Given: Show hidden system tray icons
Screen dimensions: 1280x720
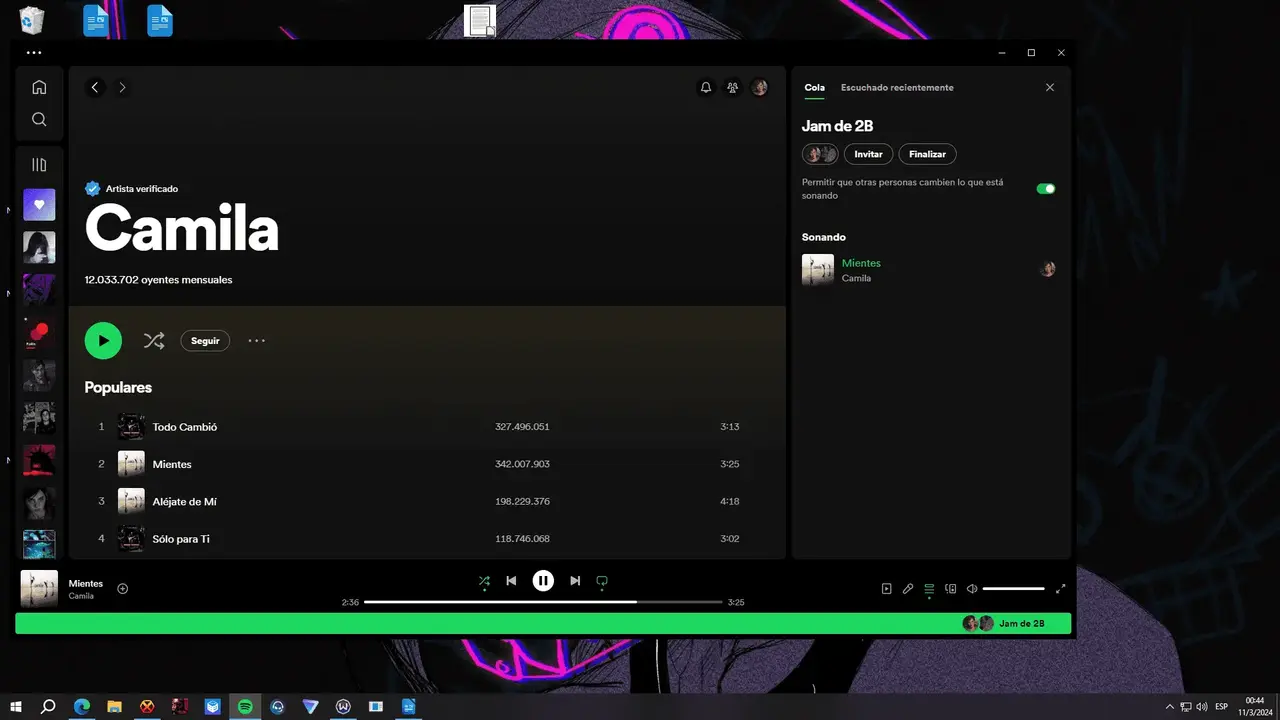Looking at the screenshot, I should point(1171,707).
